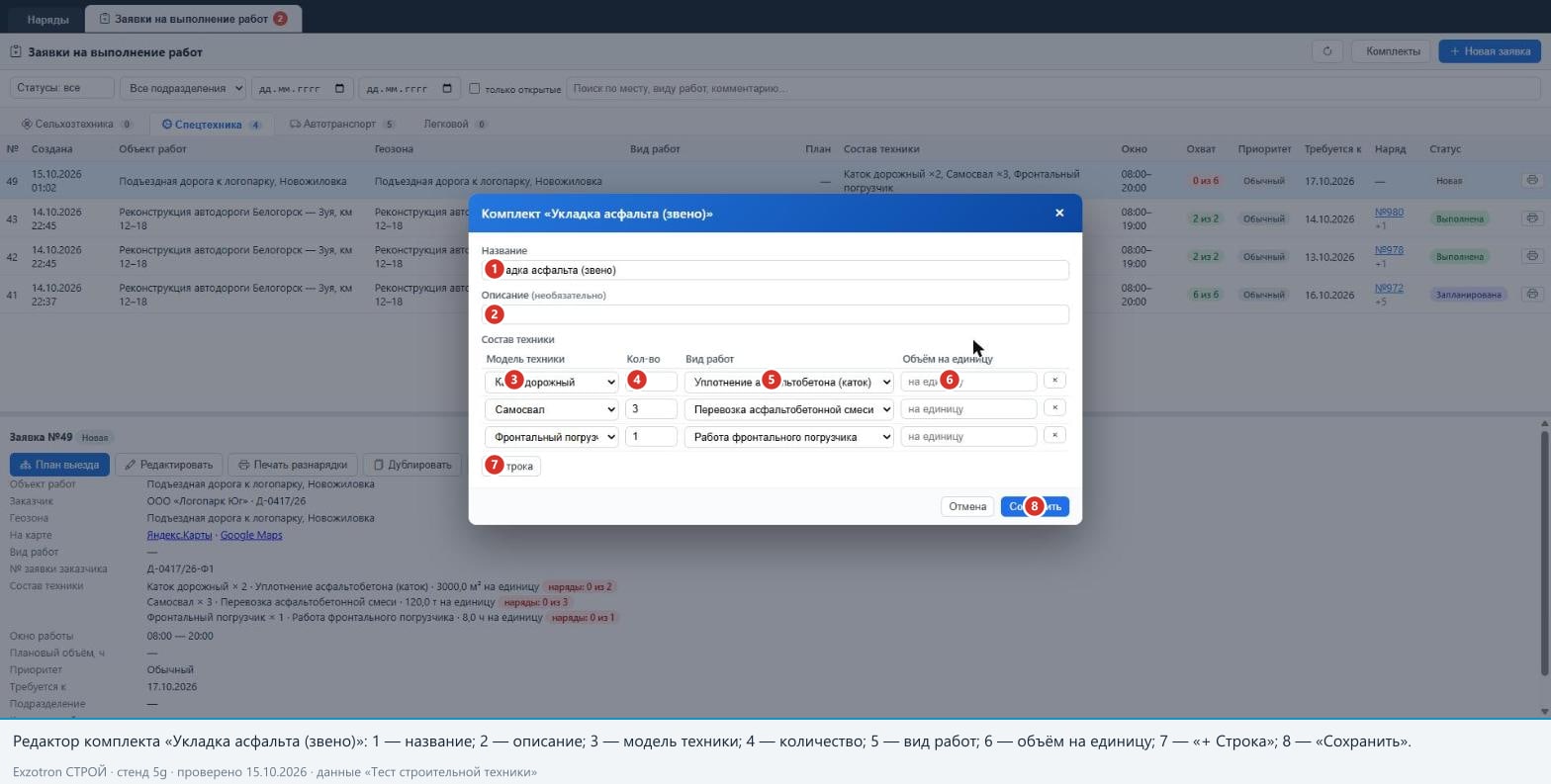1551x784 pixels.
Task: Click Редактировать for request №49
Action: [168, 465]
